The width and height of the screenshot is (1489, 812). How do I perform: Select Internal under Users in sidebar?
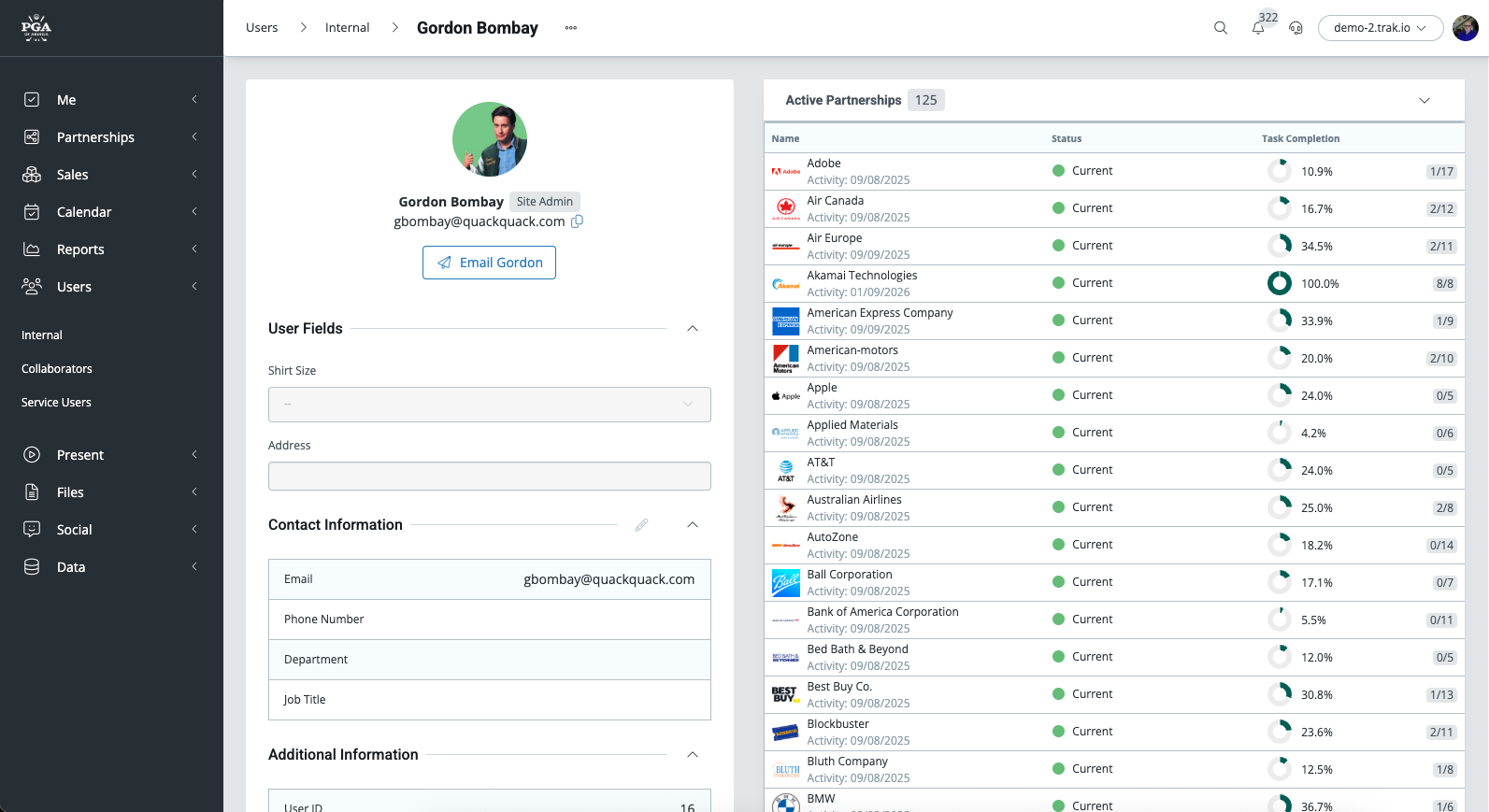tap(42, 335)
